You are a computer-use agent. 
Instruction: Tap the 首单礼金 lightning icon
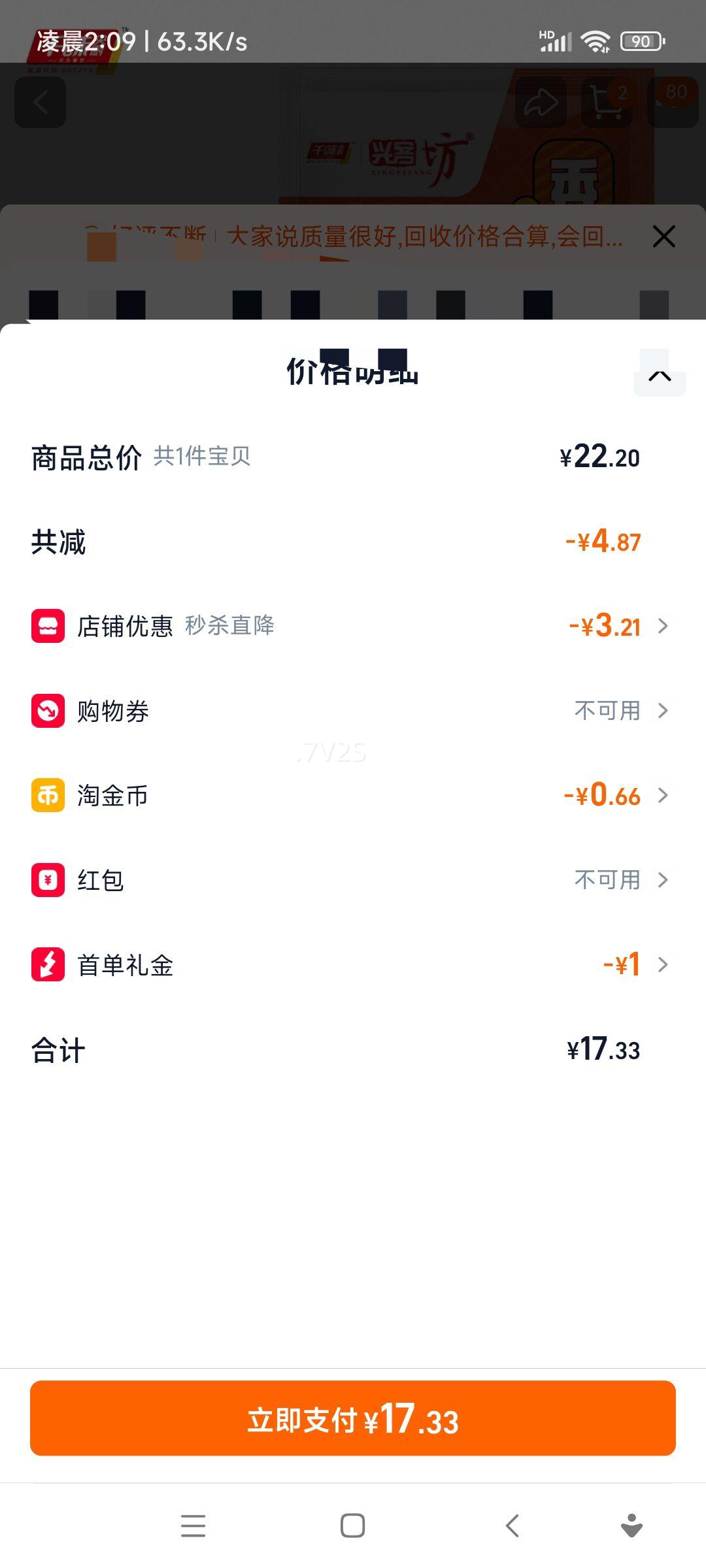pos(48,964)
